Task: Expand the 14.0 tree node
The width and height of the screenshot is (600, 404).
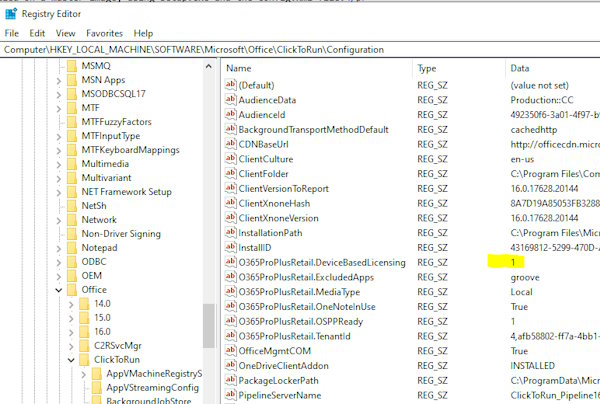Action: pos(71,305)
